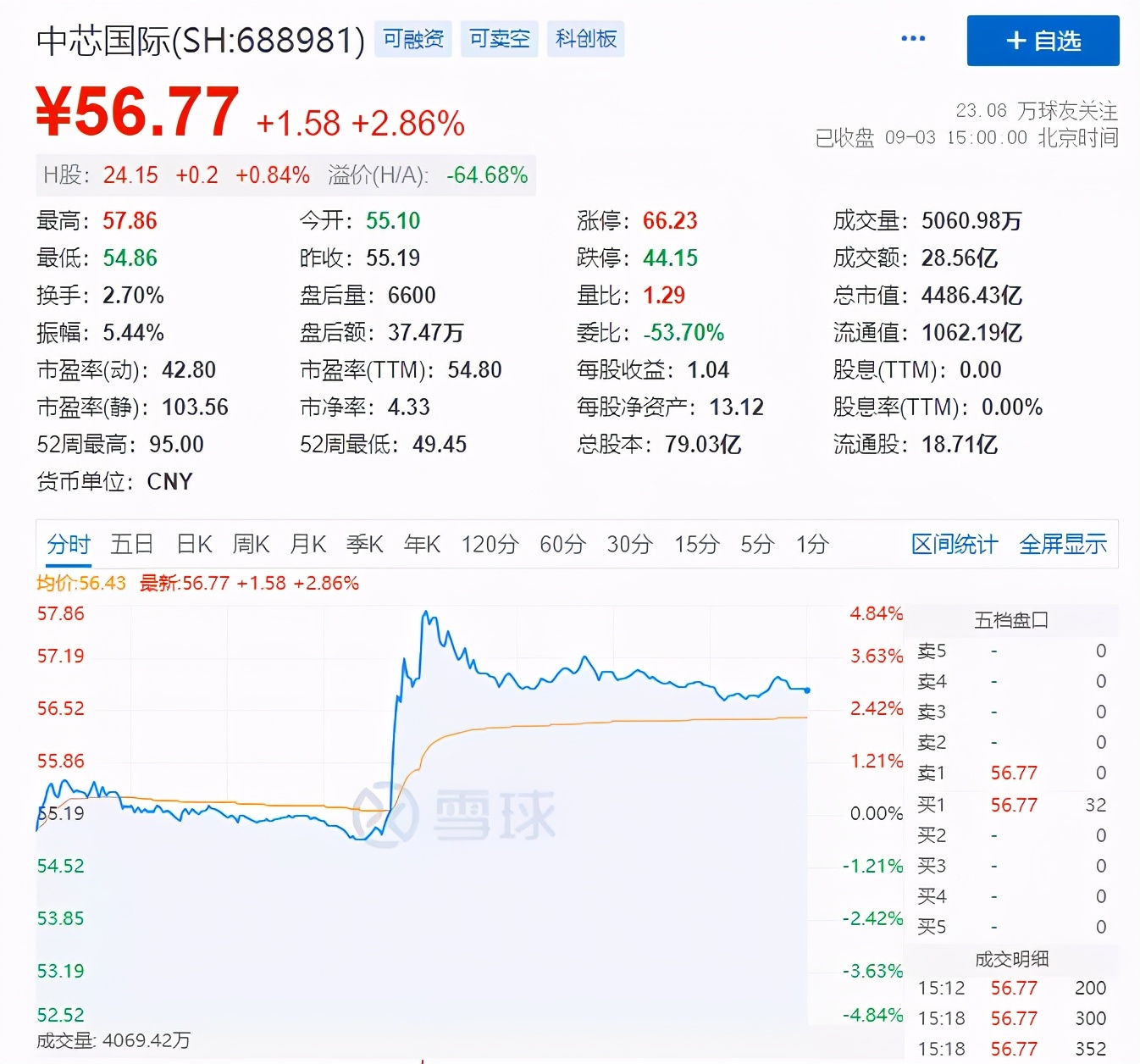This screenshot has width=1140, height=1064.
Task: Click the H股 price 24.15 link
Action: pos(130,175)
